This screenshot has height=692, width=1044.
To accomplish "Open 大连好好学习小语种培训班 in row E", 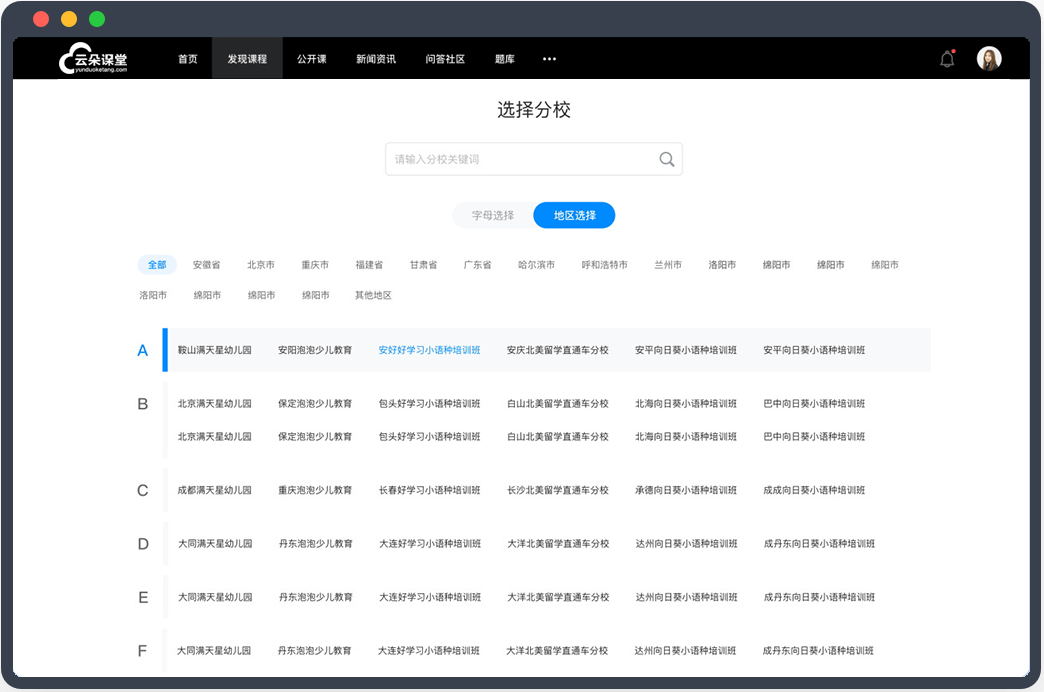I will (430, 597).
